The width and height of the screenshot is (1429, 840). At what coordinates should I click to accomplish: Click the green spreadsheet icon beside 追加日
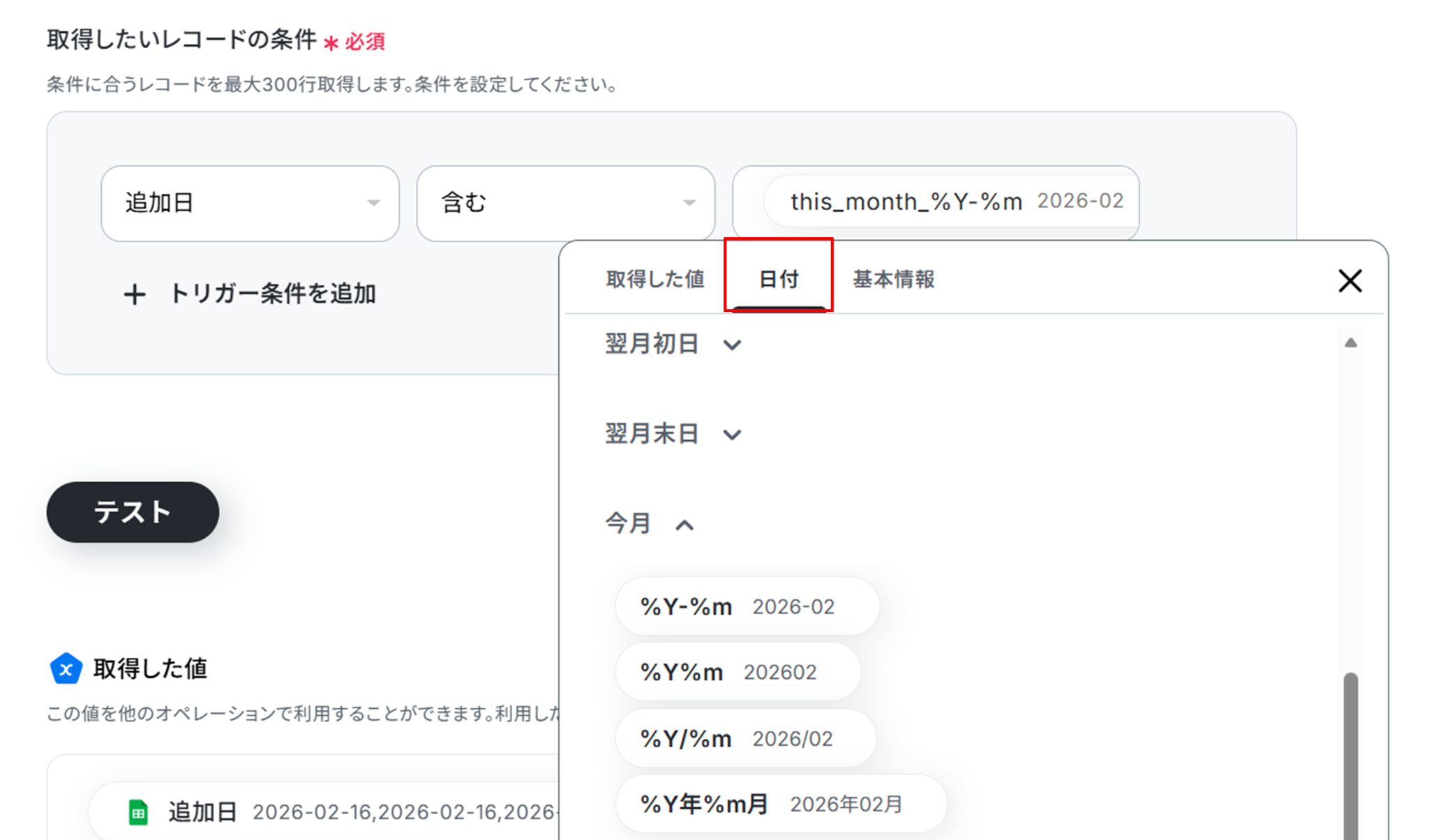pos(138,812)
